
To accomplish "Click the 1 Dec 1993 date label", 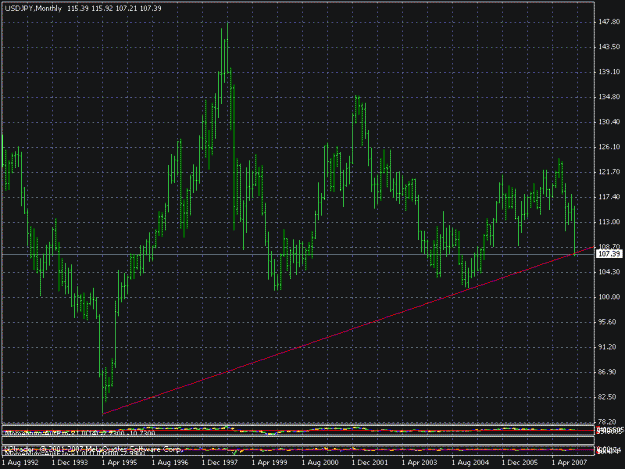I will tap(70, 463).
